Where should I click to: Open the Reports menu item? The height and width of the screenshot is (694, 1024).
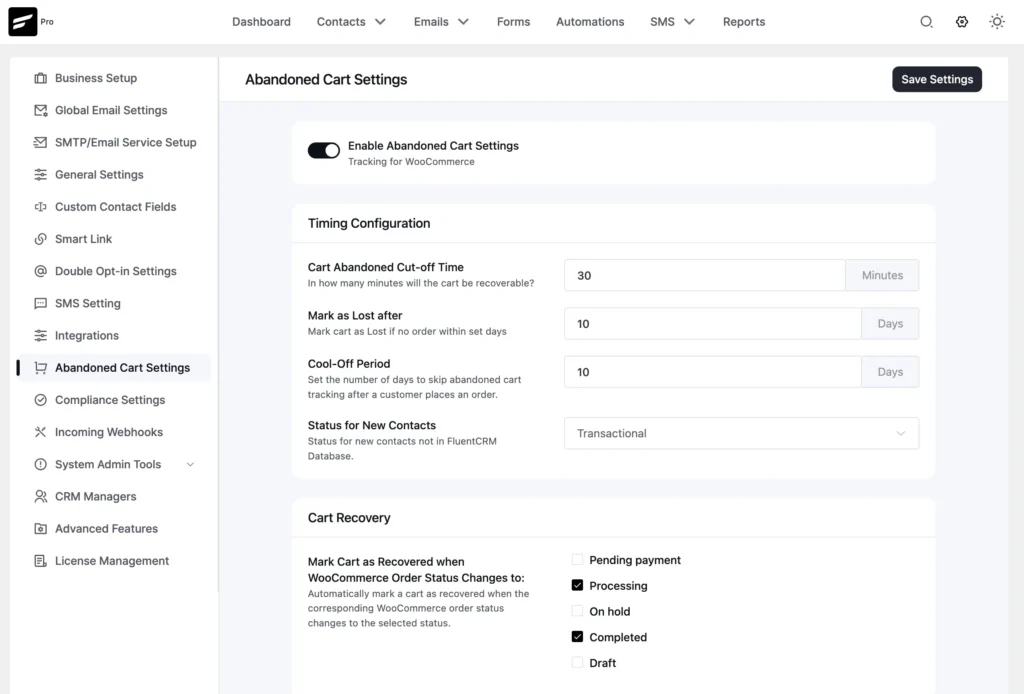tap(744, 22)
